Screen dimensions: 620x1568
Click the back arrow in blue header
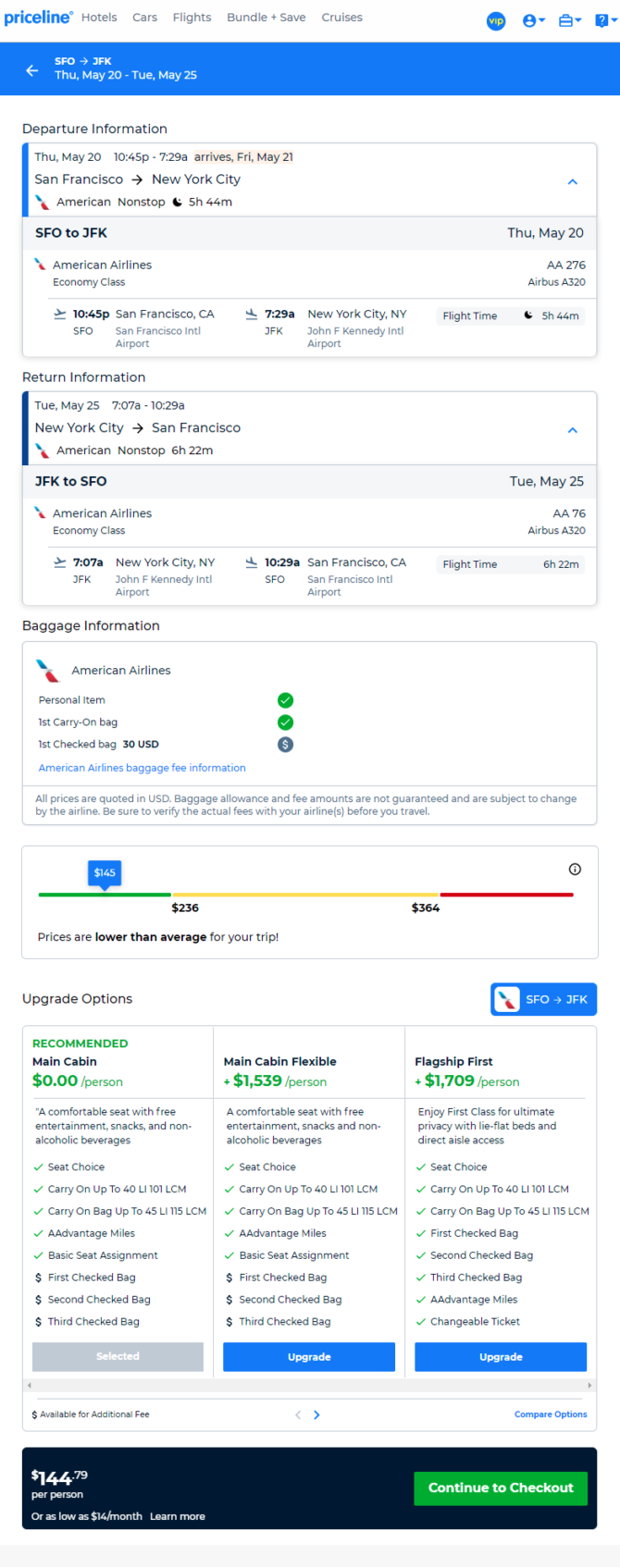(32, 70)
